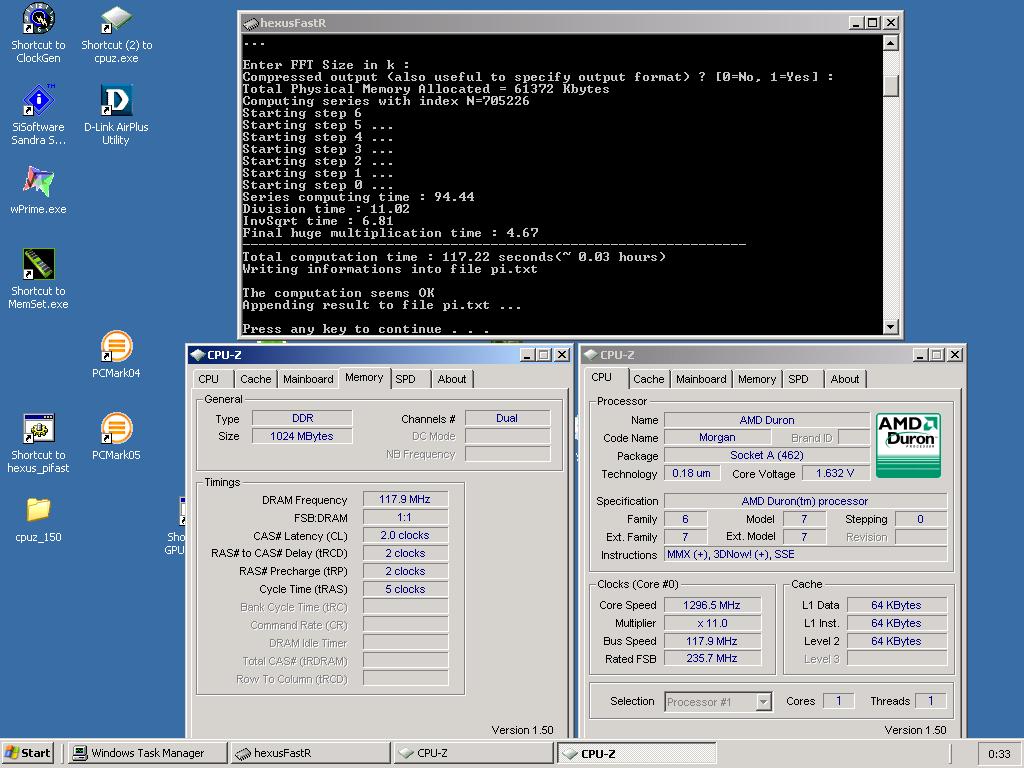Click the Core Speed 1296.5 MHz value
Viewport: 1024px width, 768px height.
[x=712, y=605]
